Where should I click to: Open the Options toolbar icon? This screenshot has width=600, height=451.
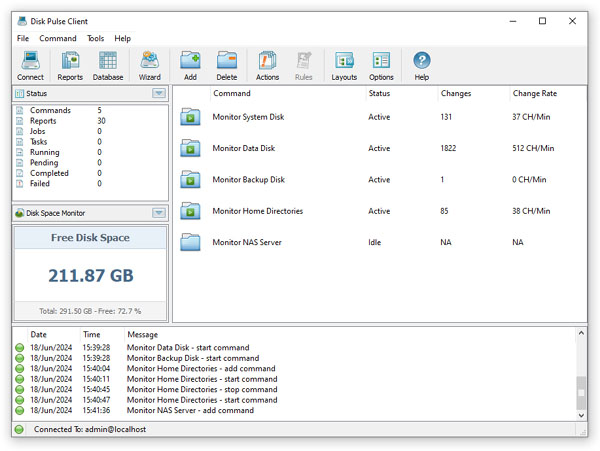(x=381, y=61)
